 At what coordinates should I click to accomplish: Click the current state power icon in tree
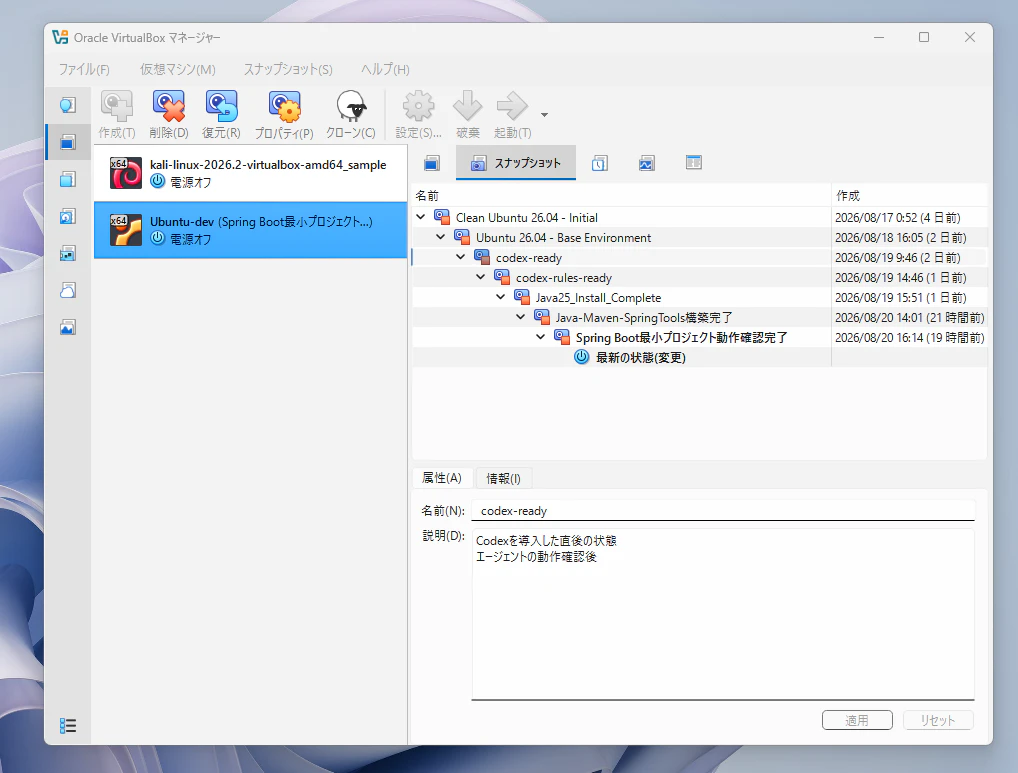tap(582, 357)
